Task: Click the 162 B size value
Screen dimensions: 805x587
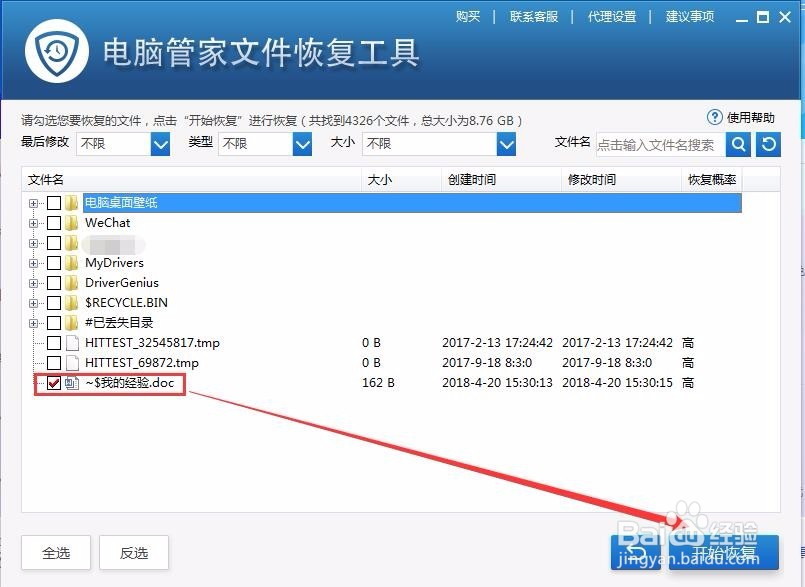Action: point(378,383)
